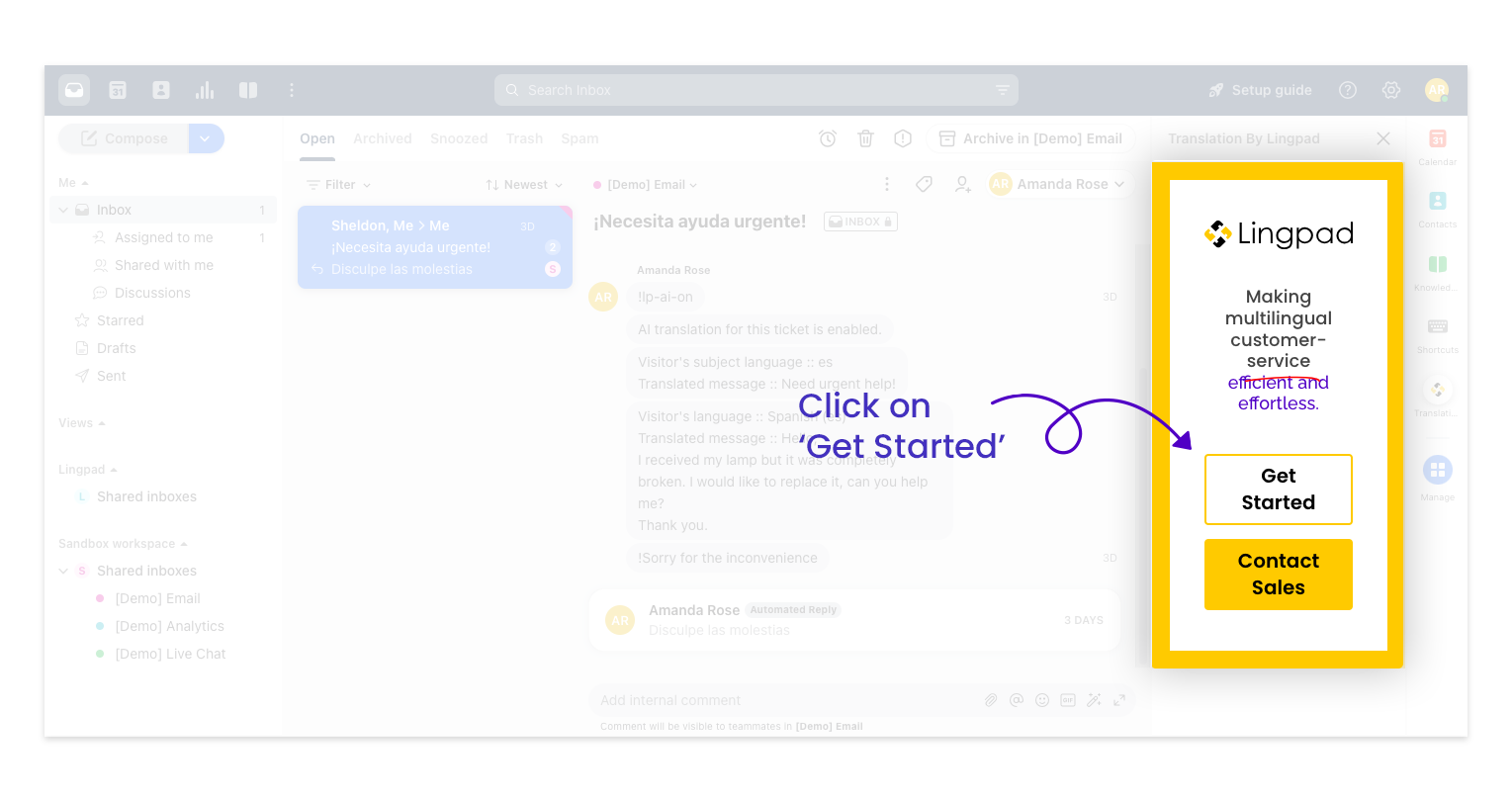The width and height of the screenshot is (1512, 802).
Task: Open the calendar icon in top bar
Action: tap(118, 90)
